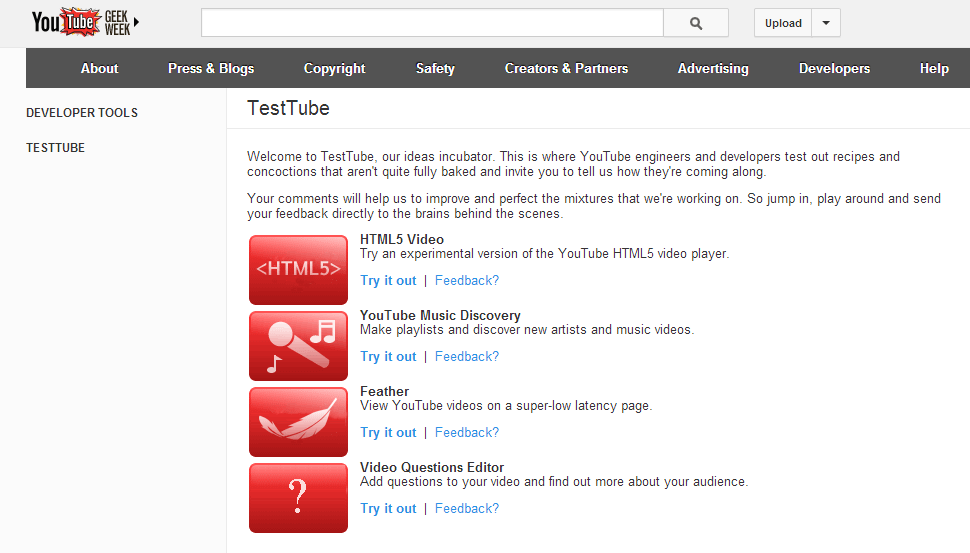Click the search magnifier button
Screen dimensions: 970x553
(x=696, y=23)
